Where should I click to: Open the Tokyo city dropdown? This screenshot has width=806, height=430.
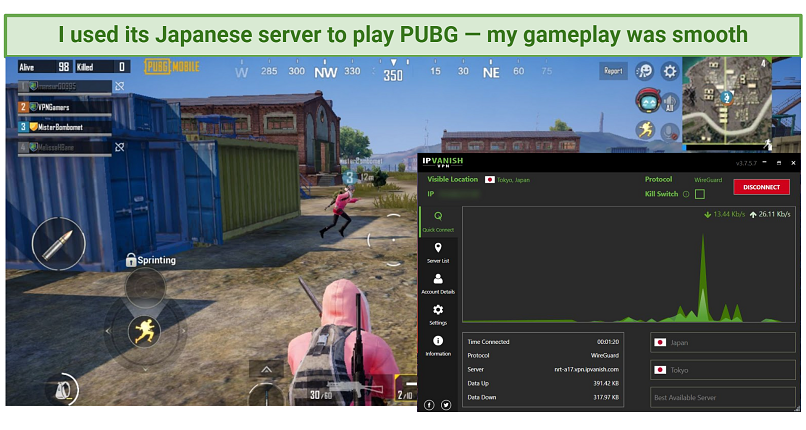[723, 370]
